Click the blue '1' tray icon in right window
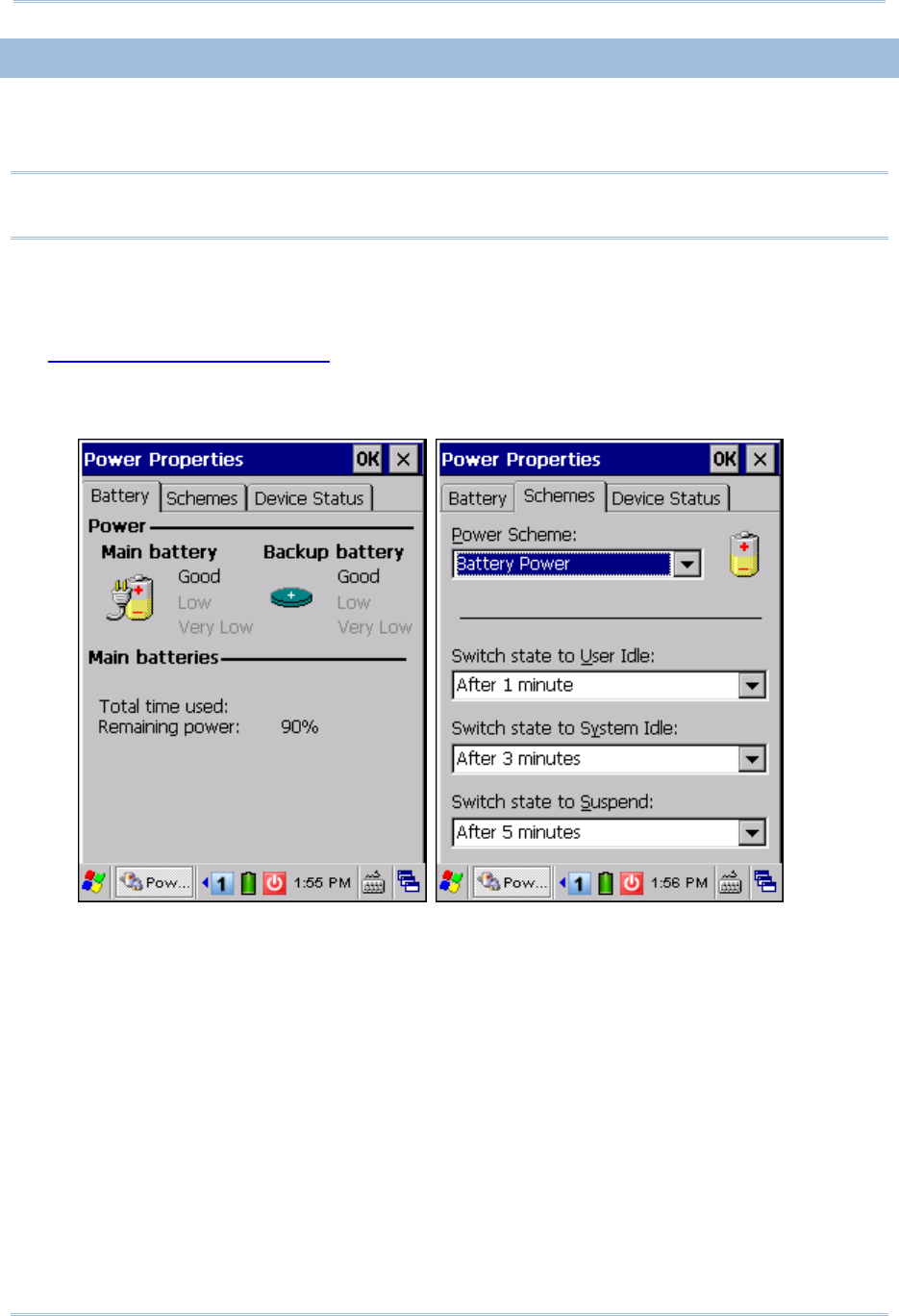Viewport: 899px width, 1316px height. click(579, 882)
